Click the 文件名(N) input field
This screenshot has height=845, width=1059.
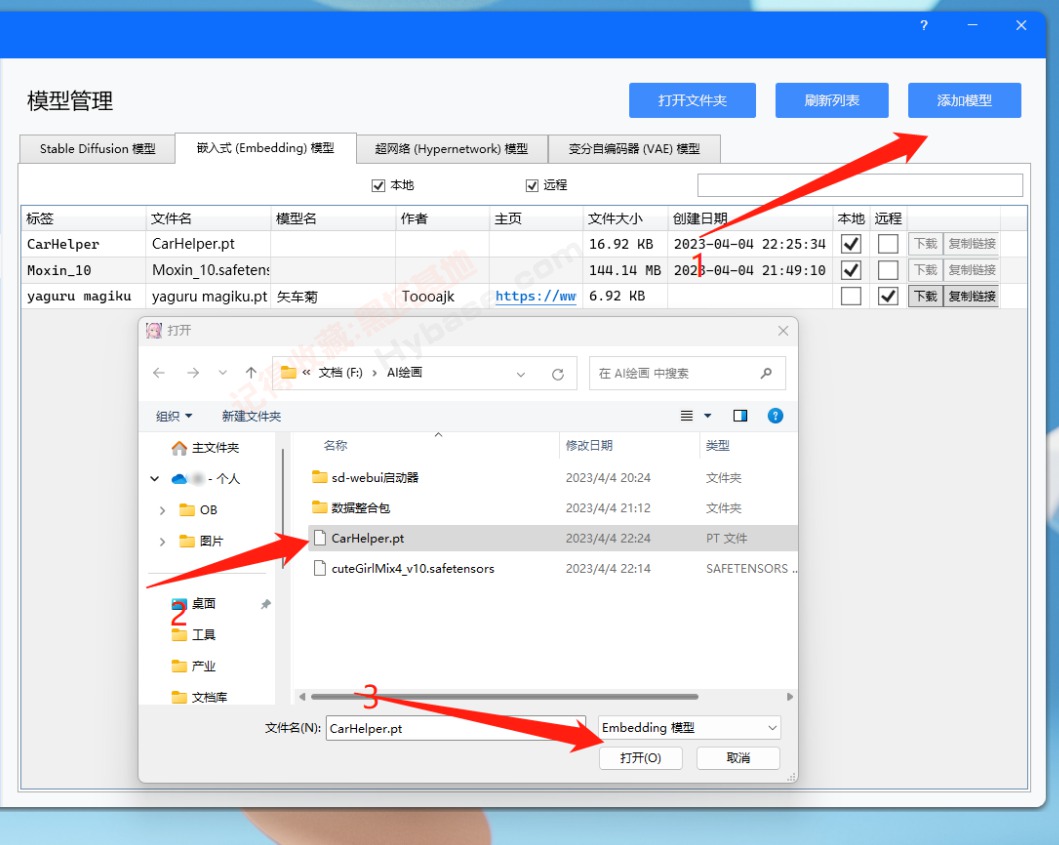(456, 728)
